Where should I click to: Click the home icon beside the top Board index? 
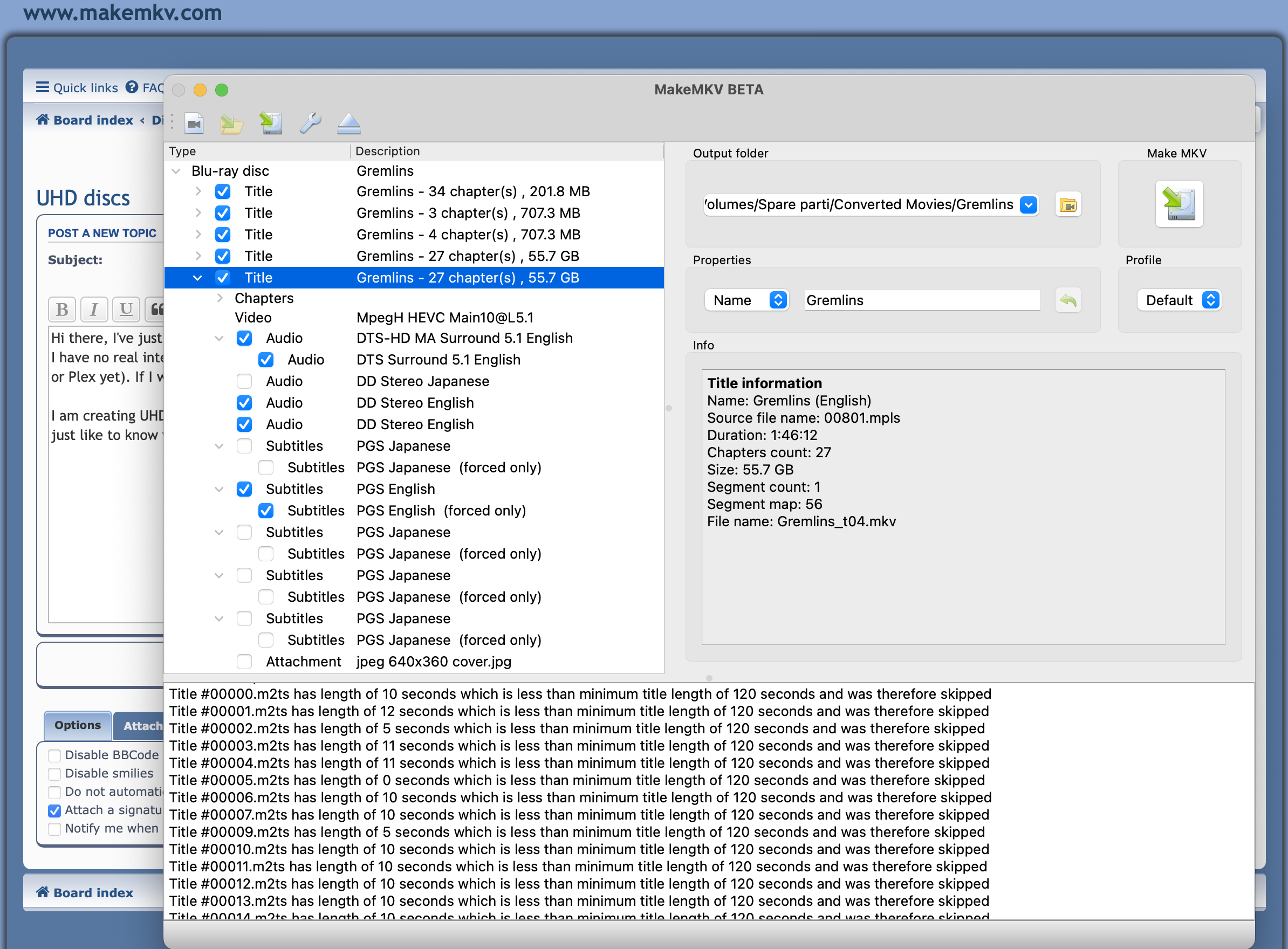click(x=43, y=120)
